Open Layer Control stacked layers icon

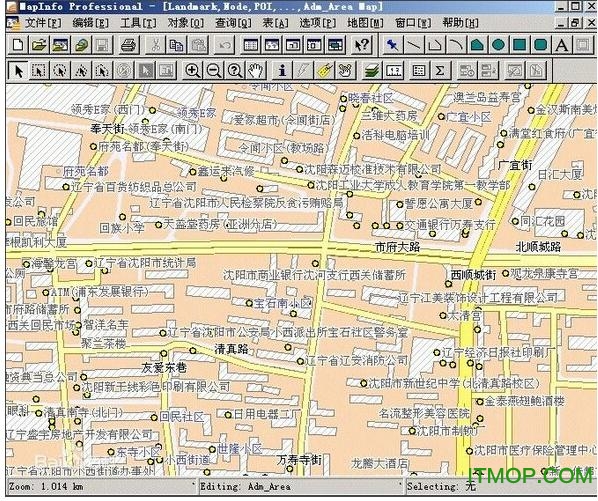[371, 71]
